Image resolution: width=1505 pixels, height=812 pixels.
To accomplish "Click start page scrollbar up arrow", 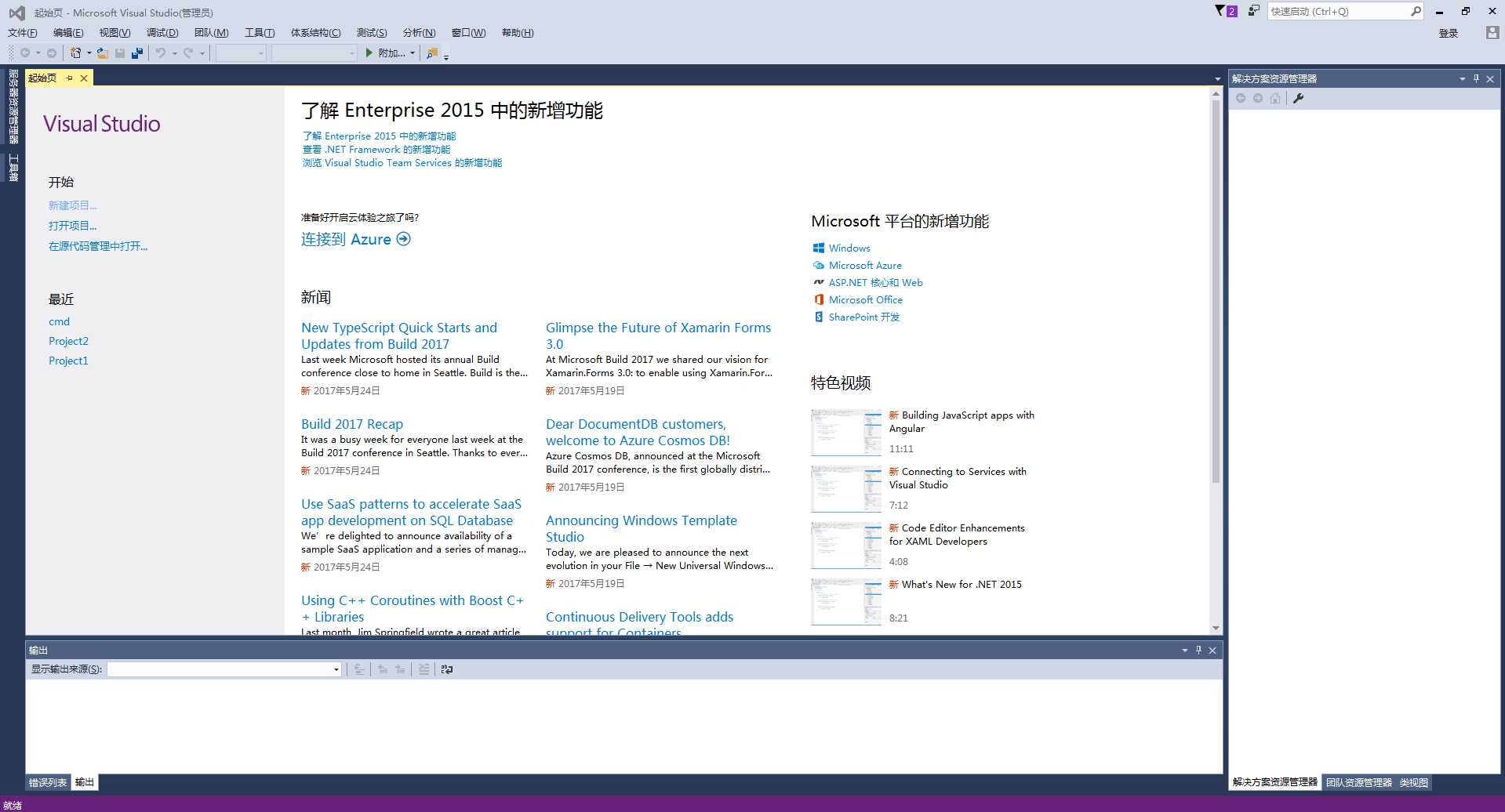I will [x=1216, y=93].
